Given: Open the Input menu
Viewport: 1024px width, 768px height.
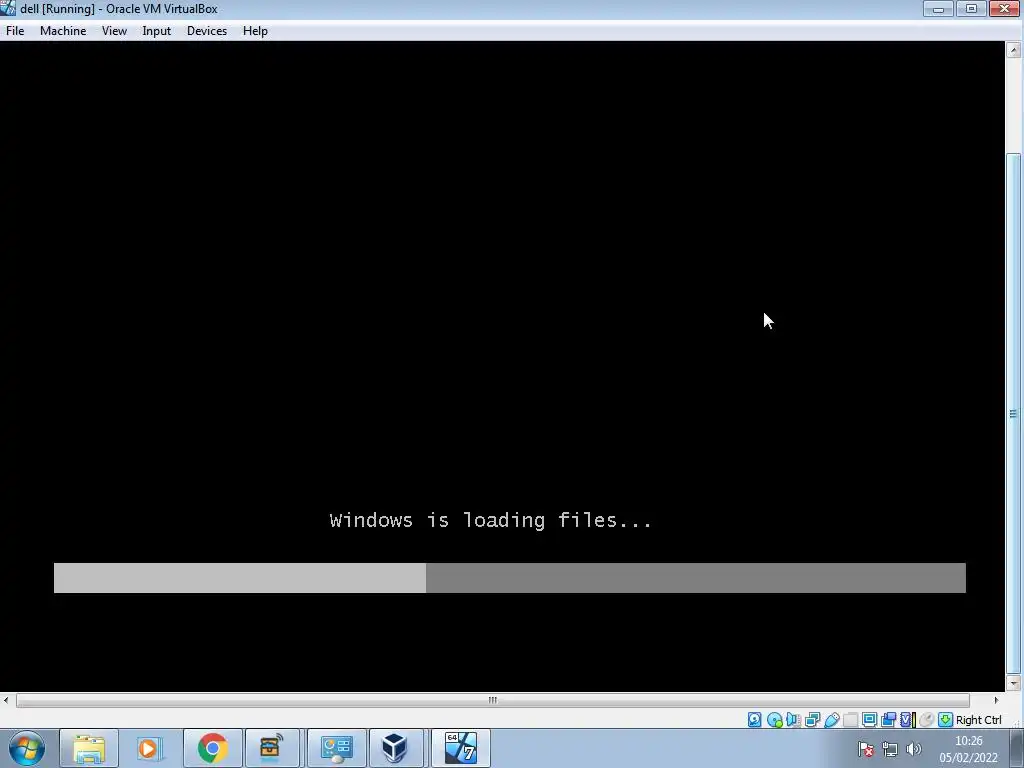Looking at the screenshot, I should [157, 31].
